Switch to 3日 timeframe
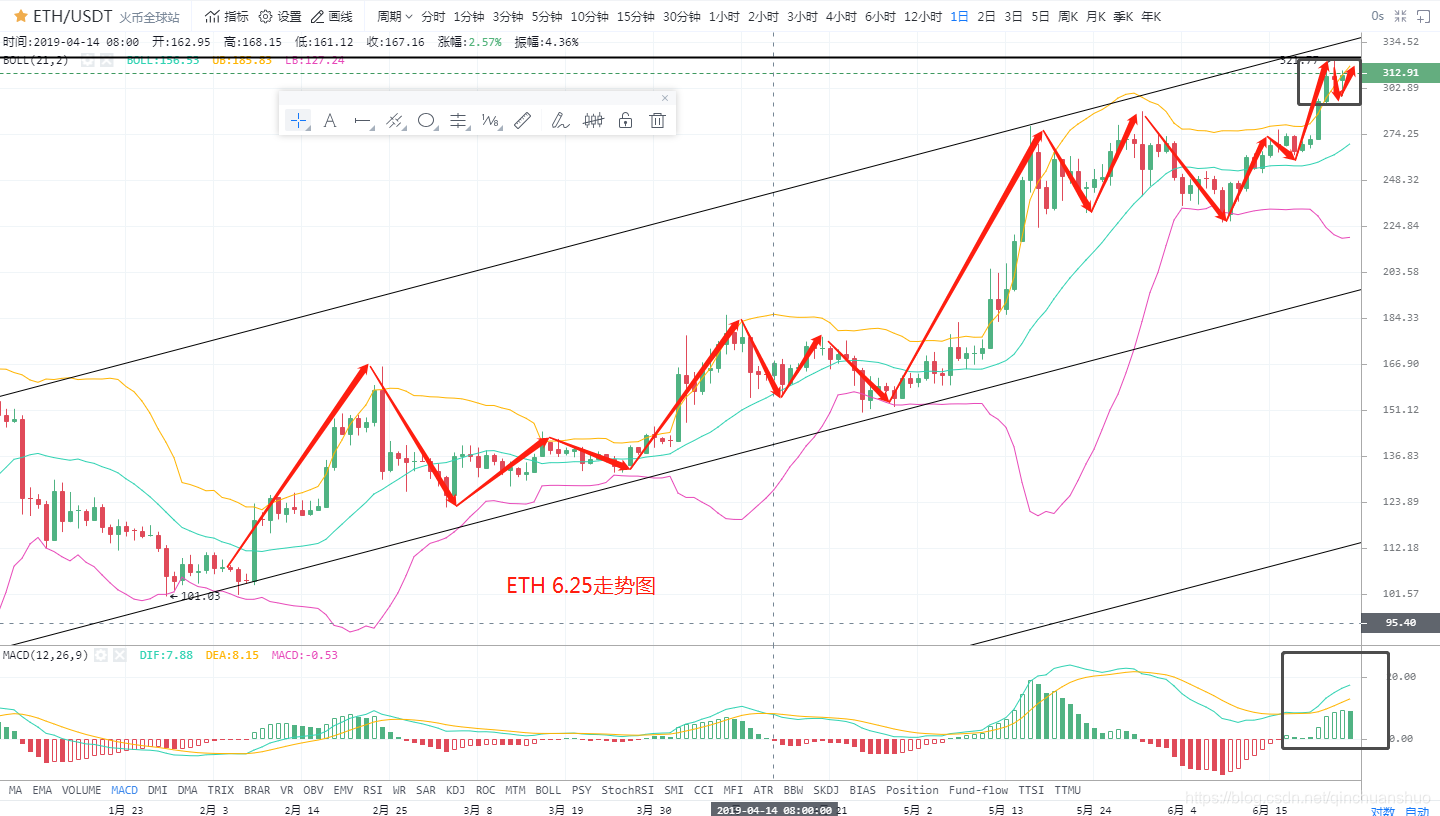 click(1013, 16)
